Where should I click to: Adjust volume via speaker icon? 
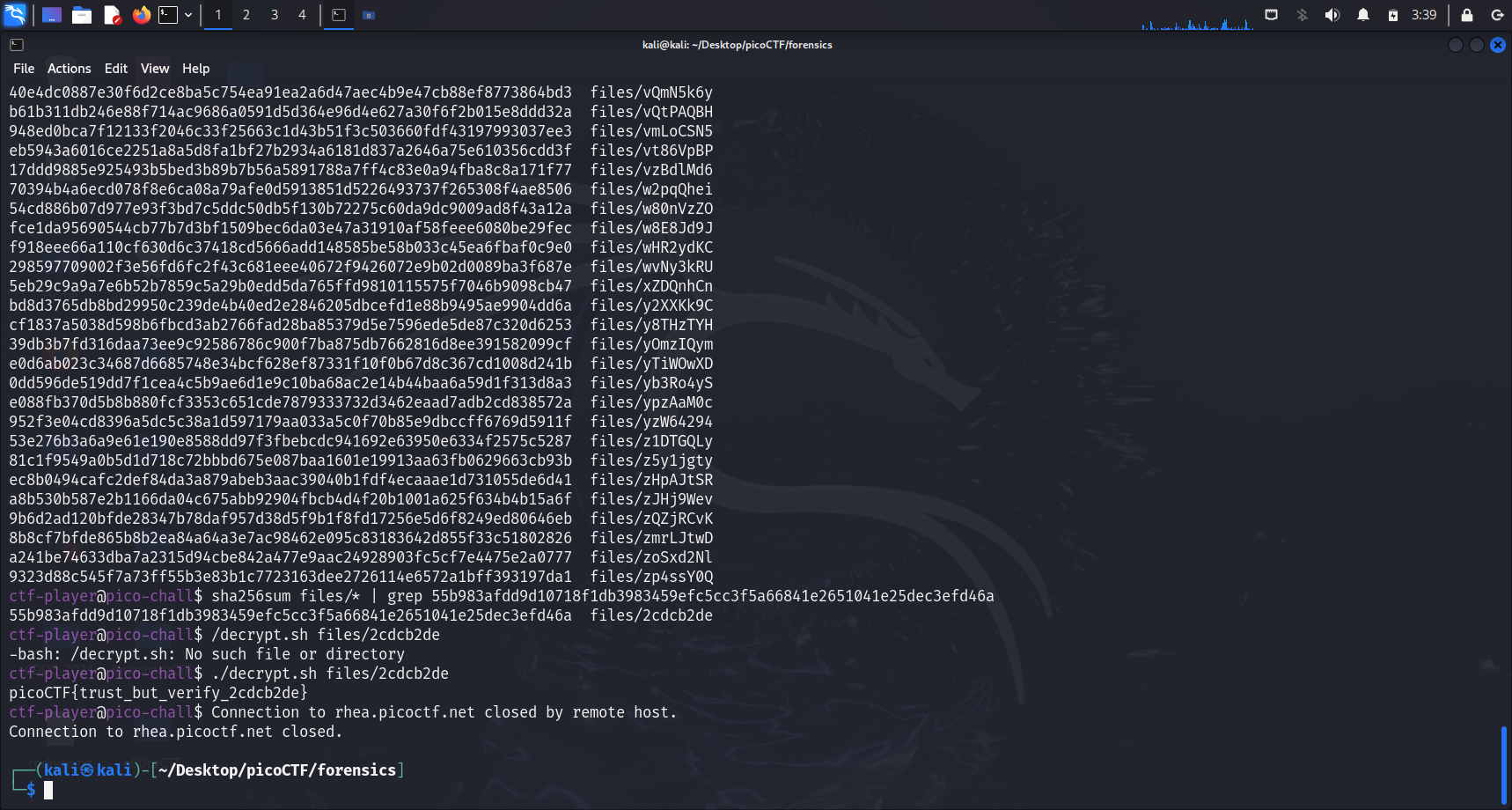click(1332, 15)
